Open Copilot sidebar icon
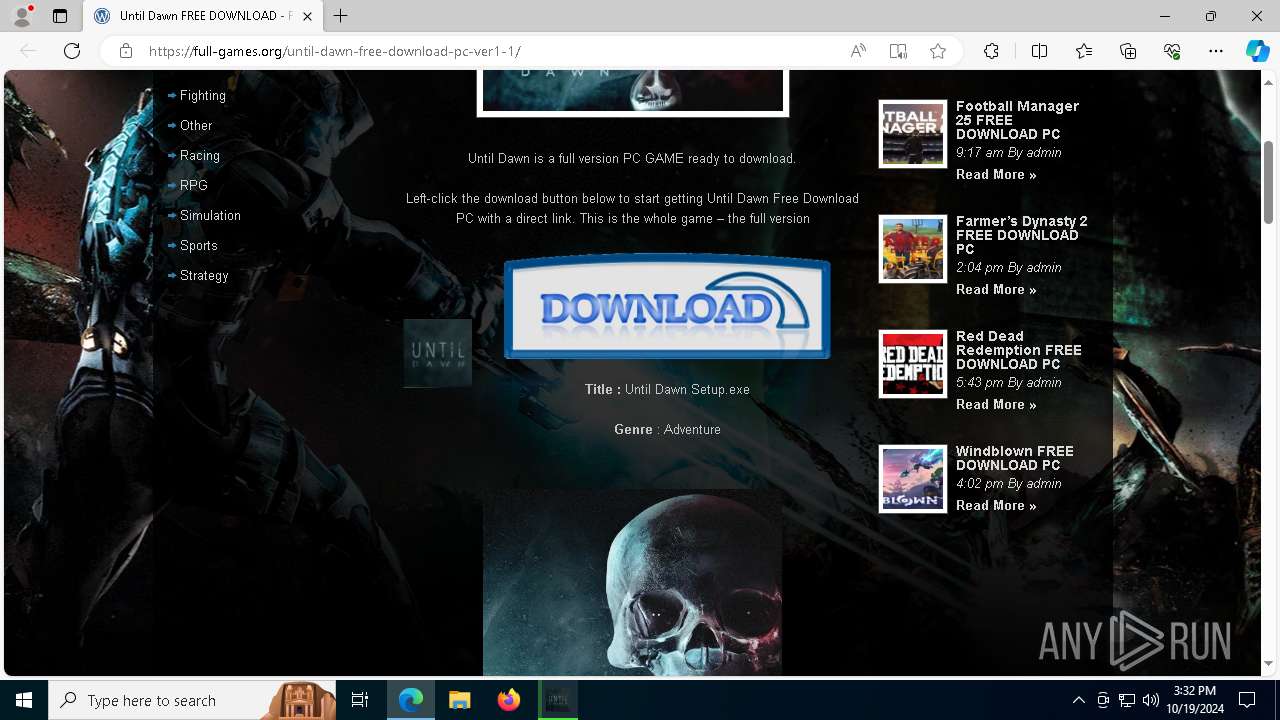Viewport: 1280px width, 720px height. pyautogui.click(x=1257, y=51)
